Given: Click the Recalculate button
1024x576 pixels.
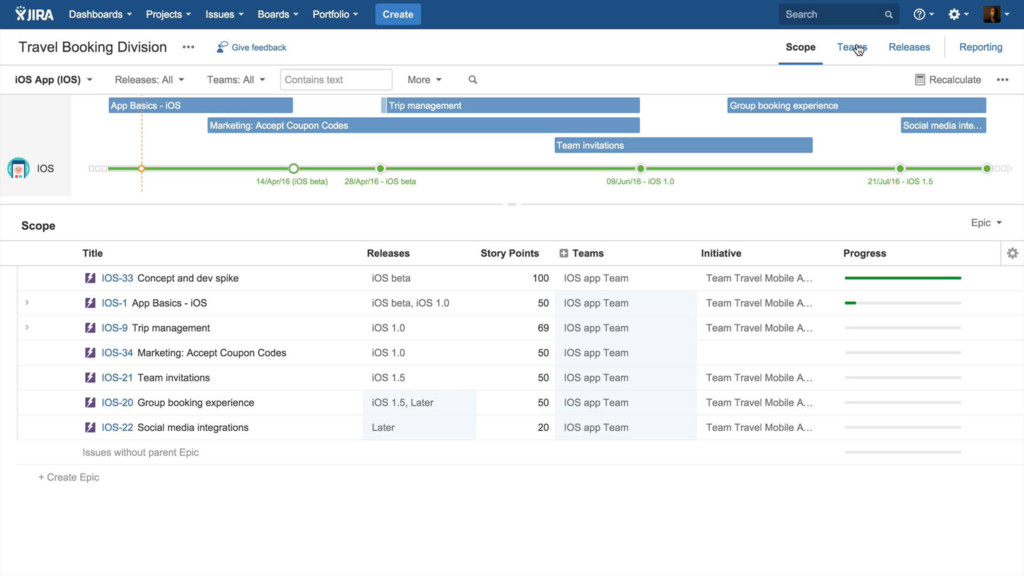Looking at the screenshot, I should point(948,80).
